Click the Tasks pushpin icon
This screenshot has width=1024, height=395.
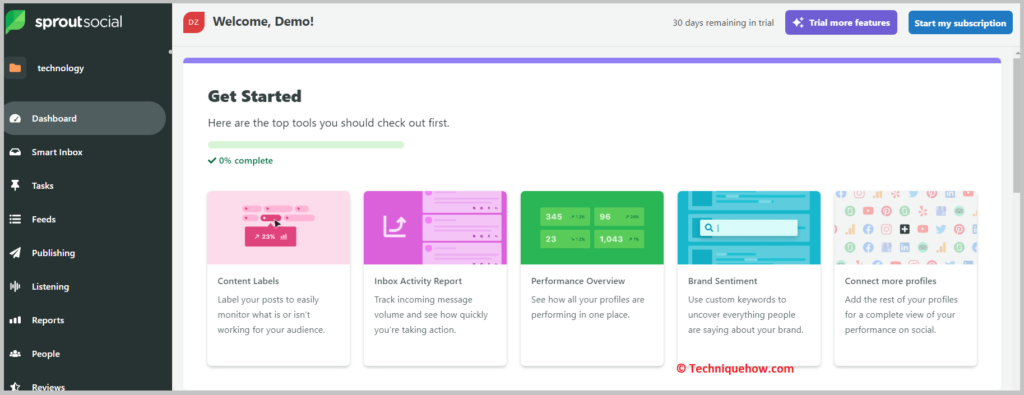point(15,186)
